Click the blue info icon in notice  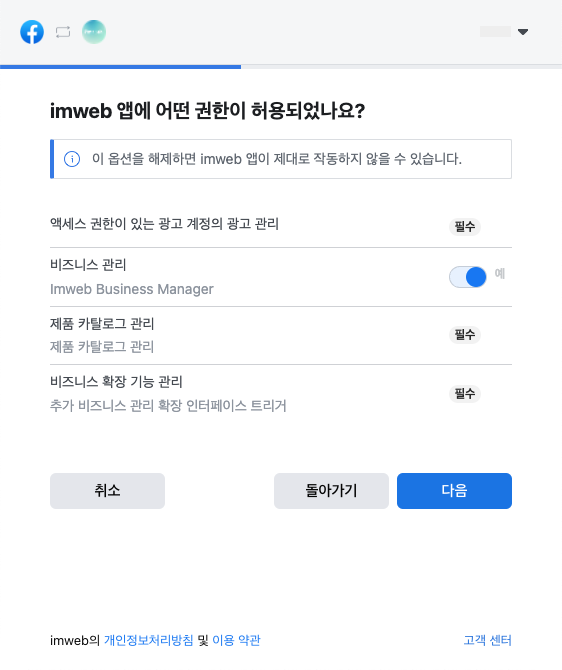72,159
